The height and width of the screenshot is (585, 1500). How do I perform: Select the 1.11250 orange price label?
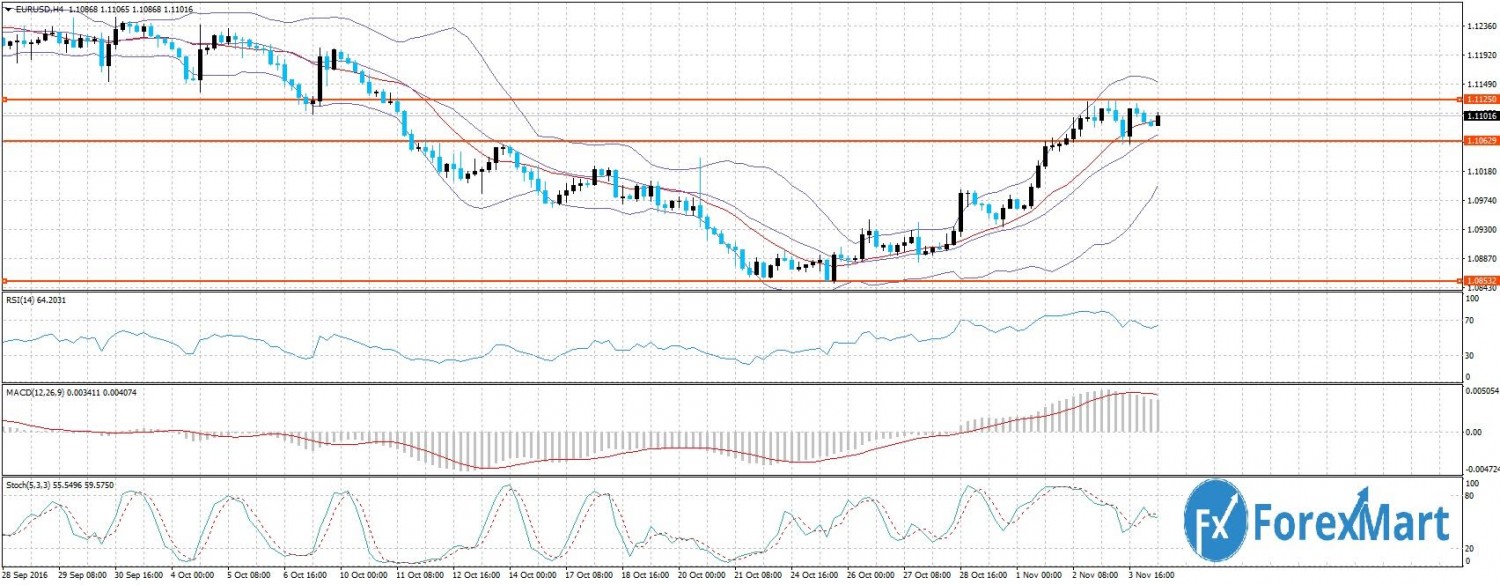(x=1479, y=100)
